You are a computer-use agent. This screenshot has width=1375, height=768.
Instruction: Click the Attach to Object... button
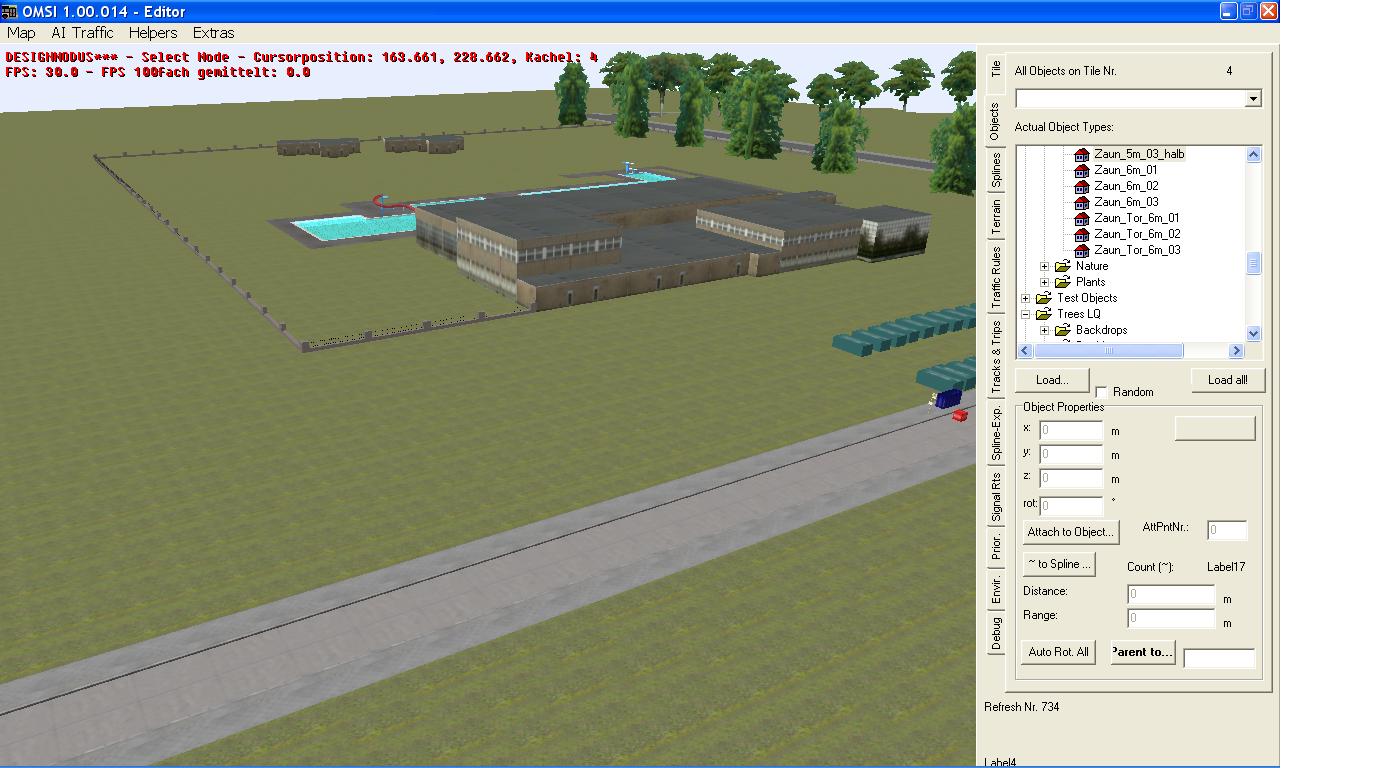point(1070,532)
